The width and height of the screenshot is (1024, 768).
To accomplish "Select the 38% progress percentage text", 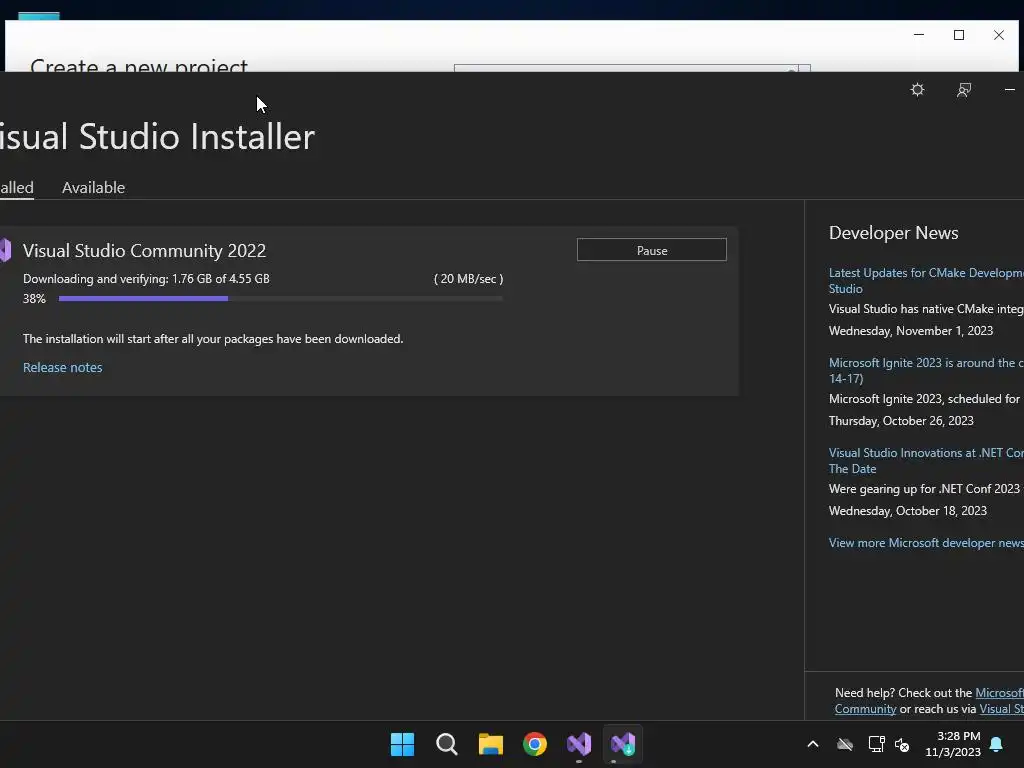I will (34, 299).
